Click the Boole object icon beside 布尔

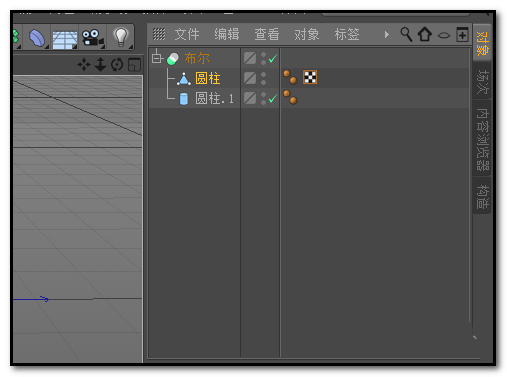[173, 59]
